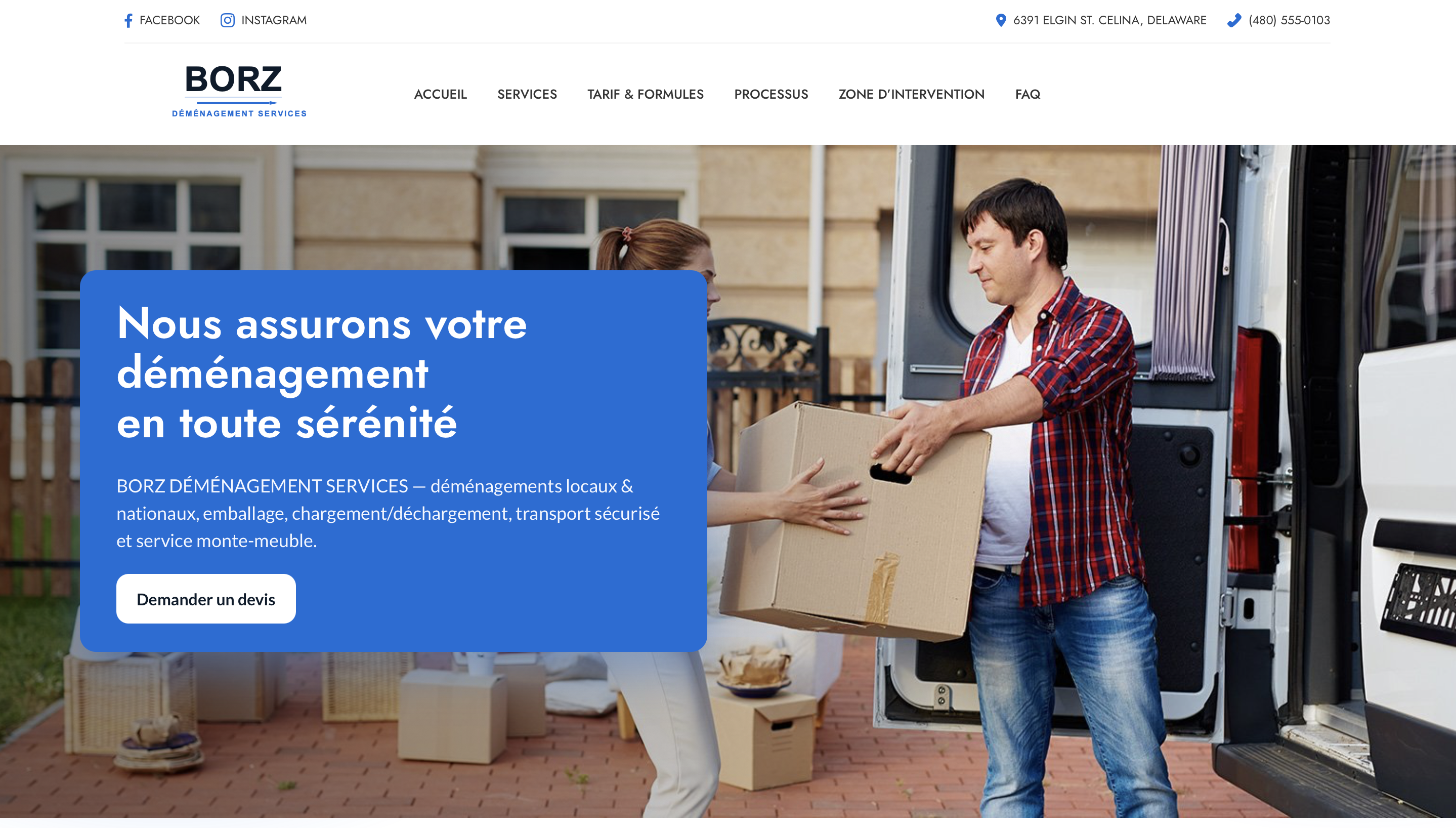Select ZONE D'INTERVENTION in navigation
Screen dimensions: 1456x828
click(x=911, y=95)
